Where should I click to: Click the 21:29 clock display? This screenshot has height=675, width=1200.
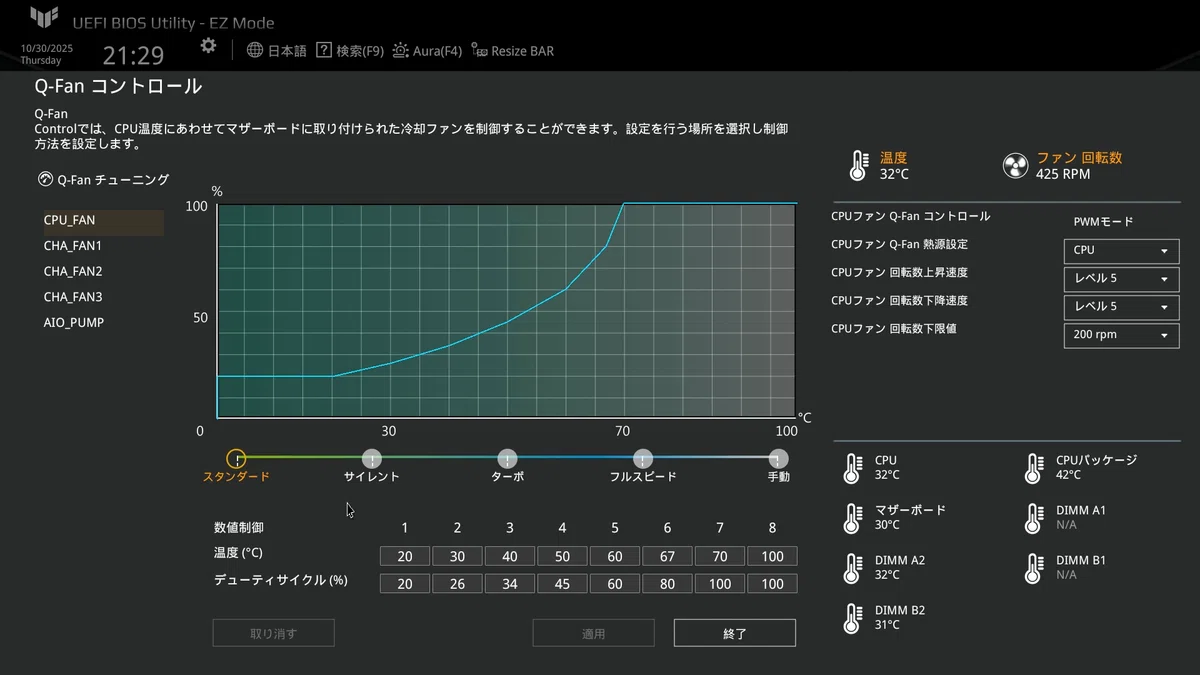click(133, 55)
